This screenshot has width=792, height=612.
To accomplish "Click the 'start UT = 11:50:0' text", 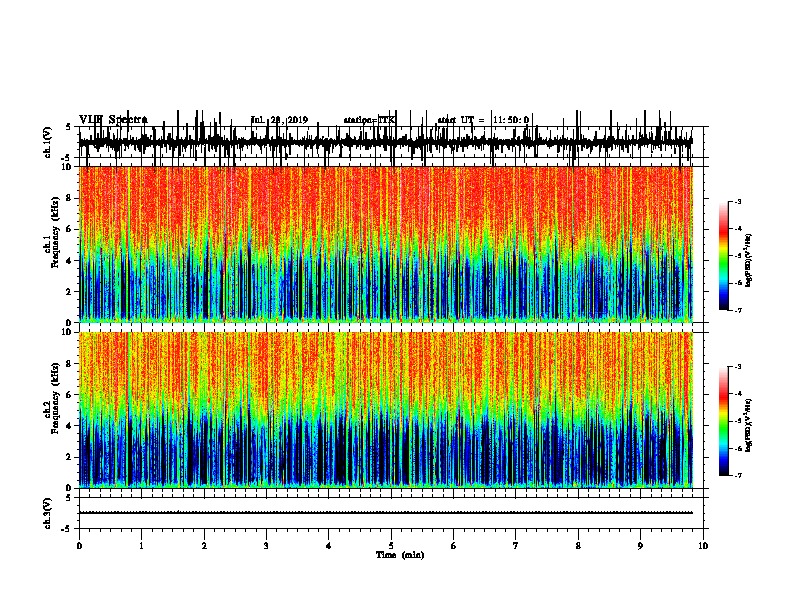I will pyautogui.click(x=483, y=120).
